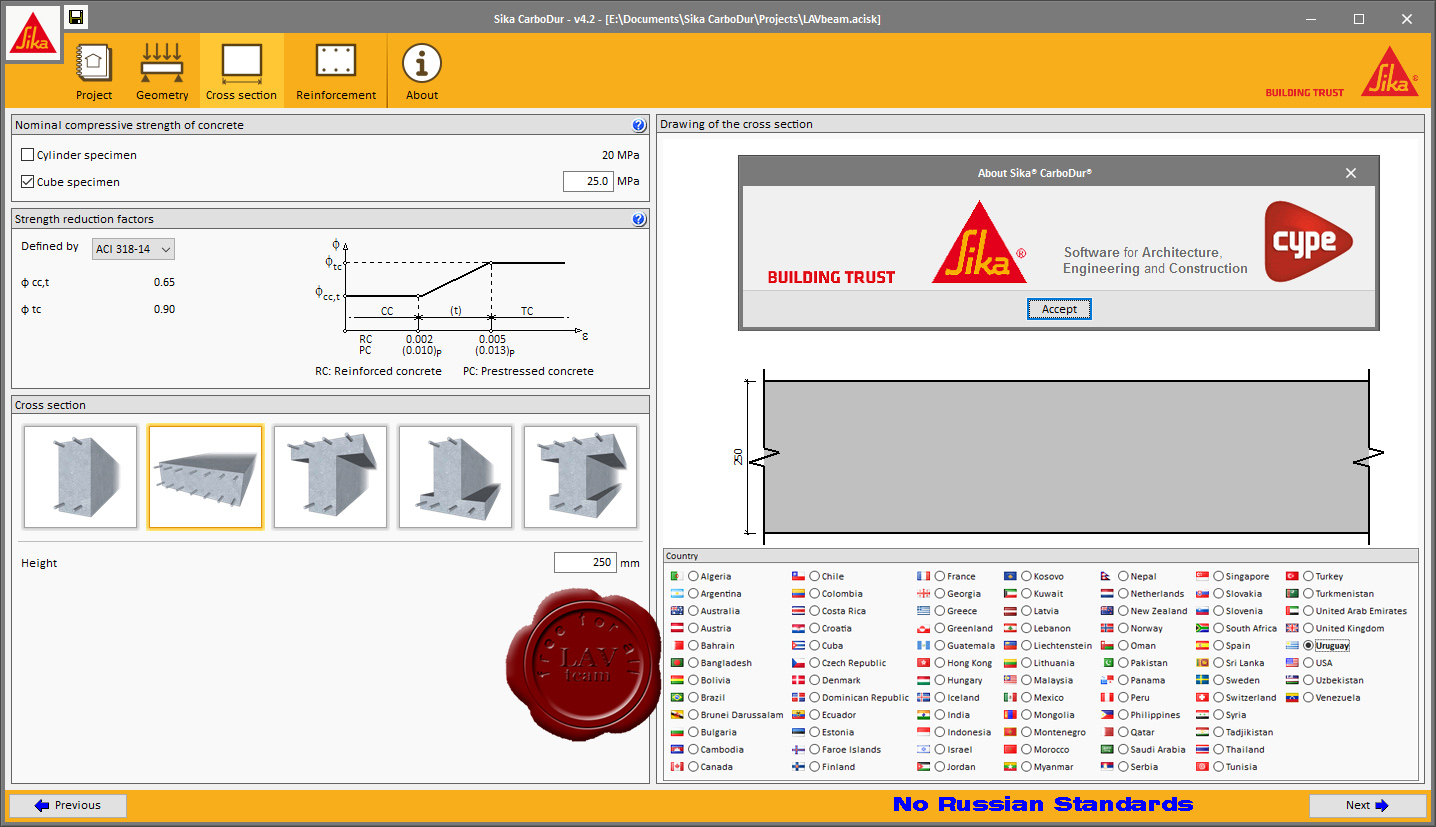The width and height of the screenshot is (1436, 827).
Task: Select the rectangular beam cross section thumbnail
Action: click(x=80, y=477)
